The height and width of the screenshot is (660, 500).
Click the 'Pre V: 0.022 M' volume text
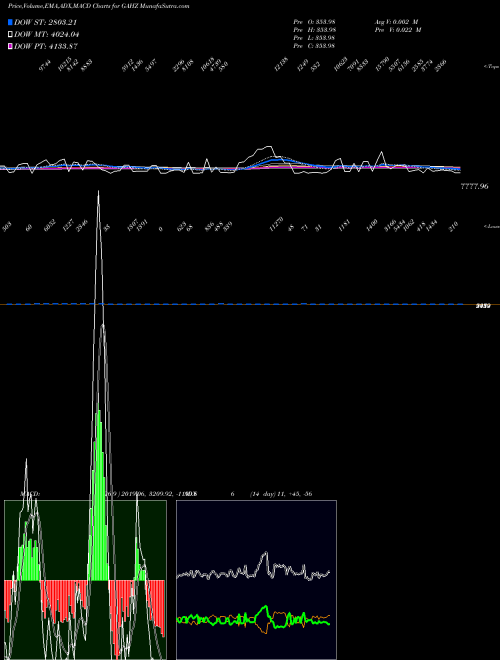coord(398,30)
